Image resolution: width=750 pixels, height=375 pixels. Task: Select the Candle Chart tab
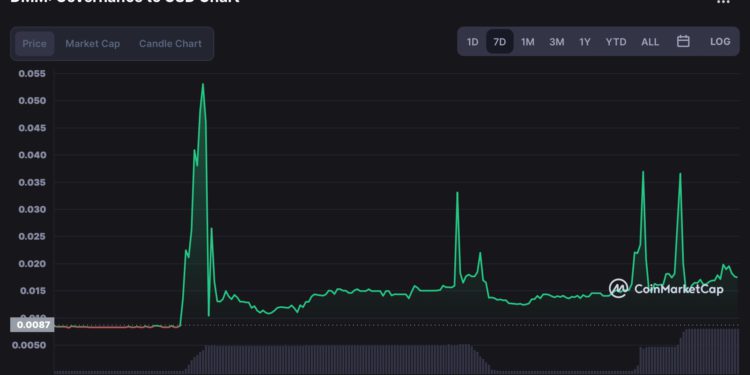click(x=170, y=44)
